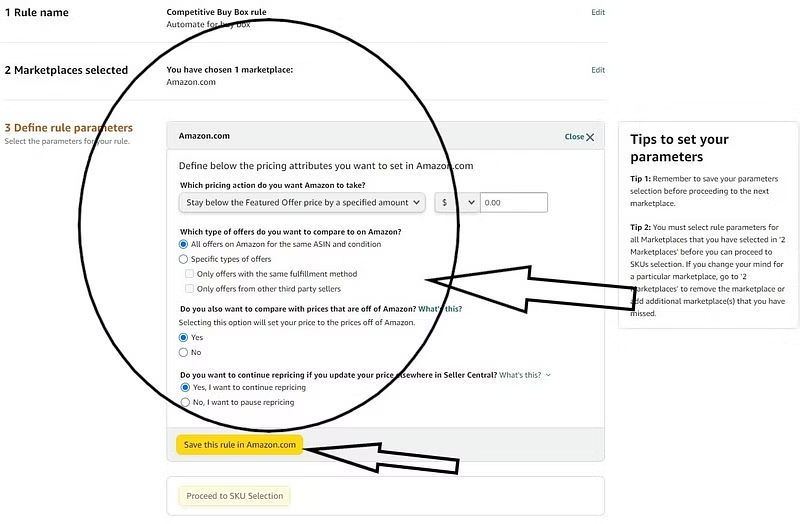The image size is (800, 524).
Task: Close the Amazon.com parameters panel
Action: coord(579,137)
